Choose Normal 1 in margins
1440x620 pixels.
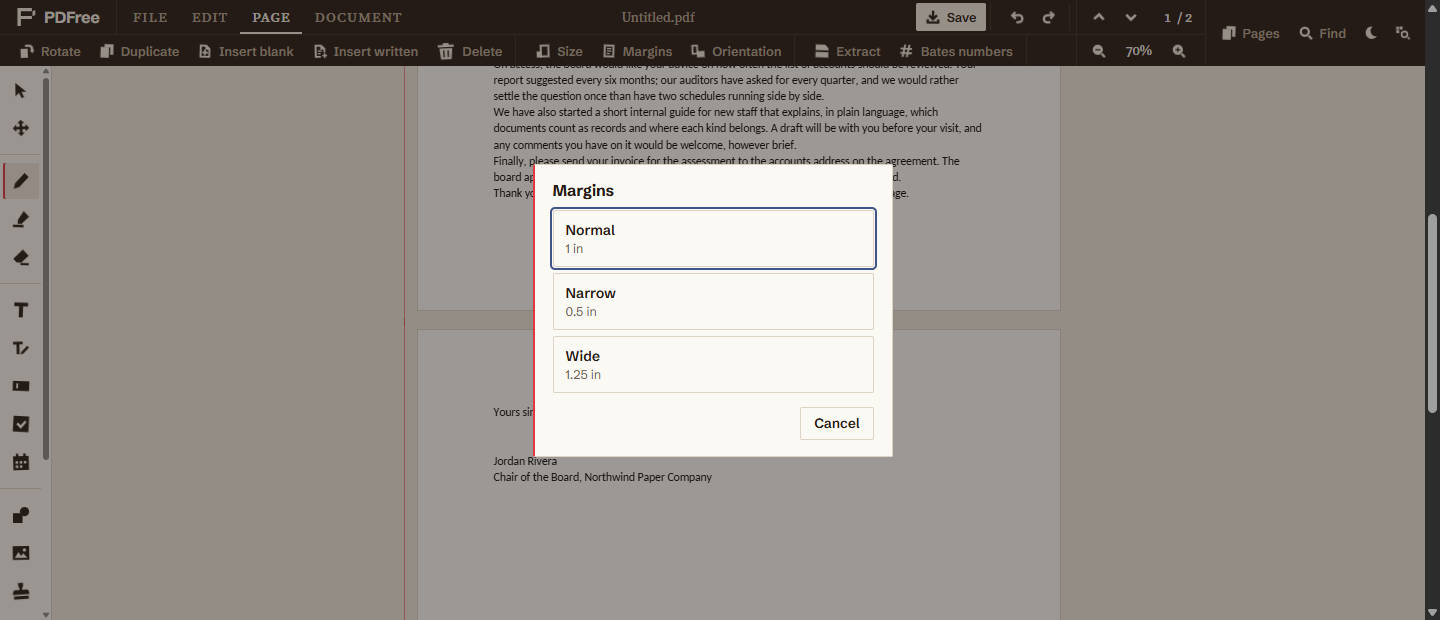714,239
